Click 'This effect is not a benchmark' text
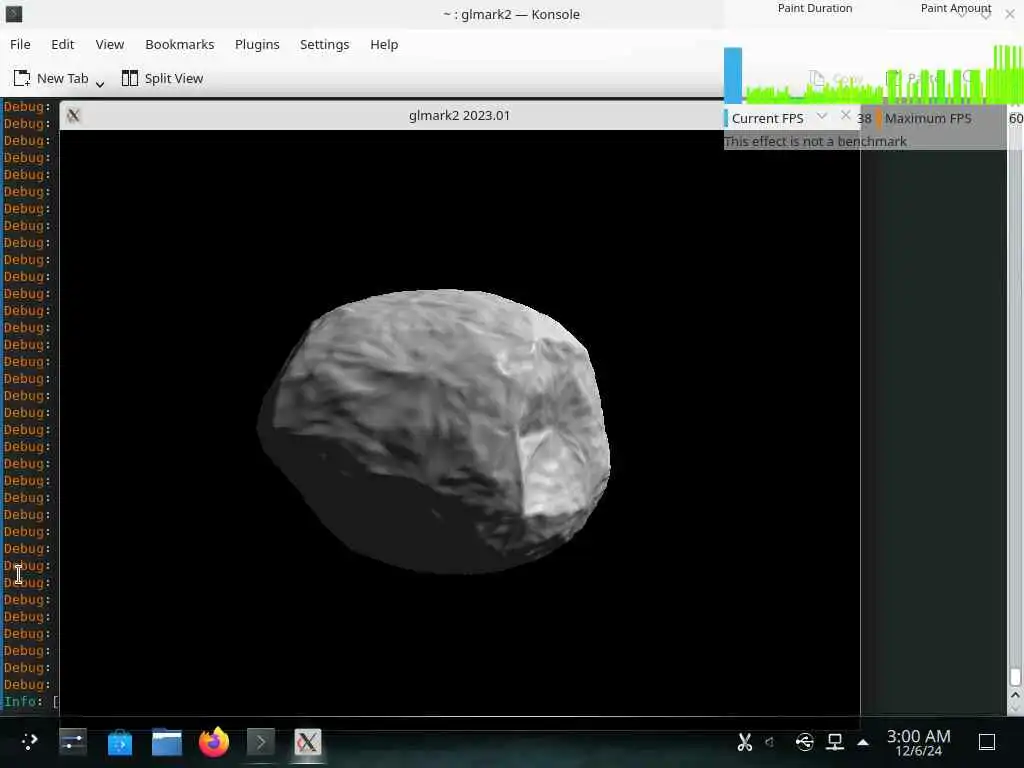The height and width of the screenshot is (768, 1024). pos(815,141)
